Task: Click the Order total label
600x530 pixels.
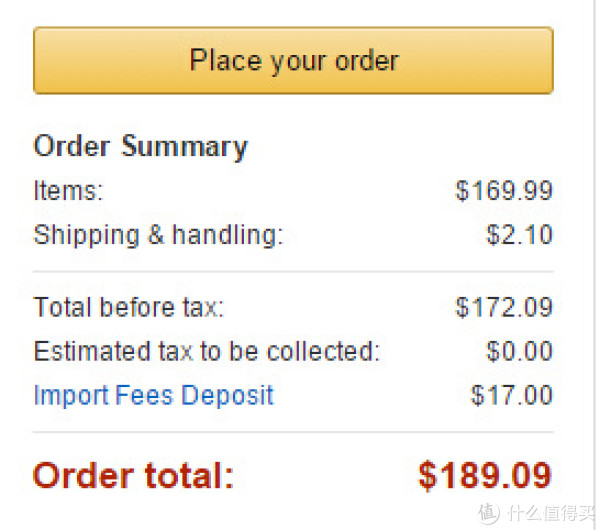Action: pos(134,475)
